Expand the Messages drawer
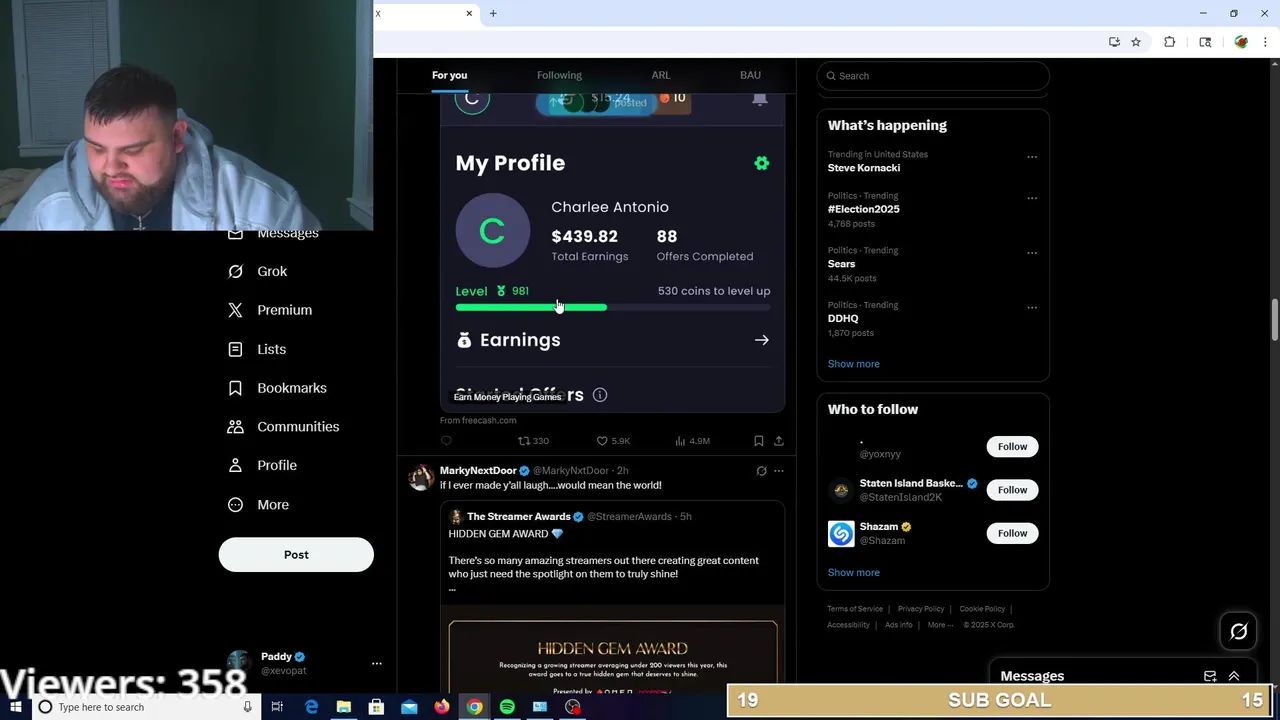1280x720 pixels. tap(1234, 676)
